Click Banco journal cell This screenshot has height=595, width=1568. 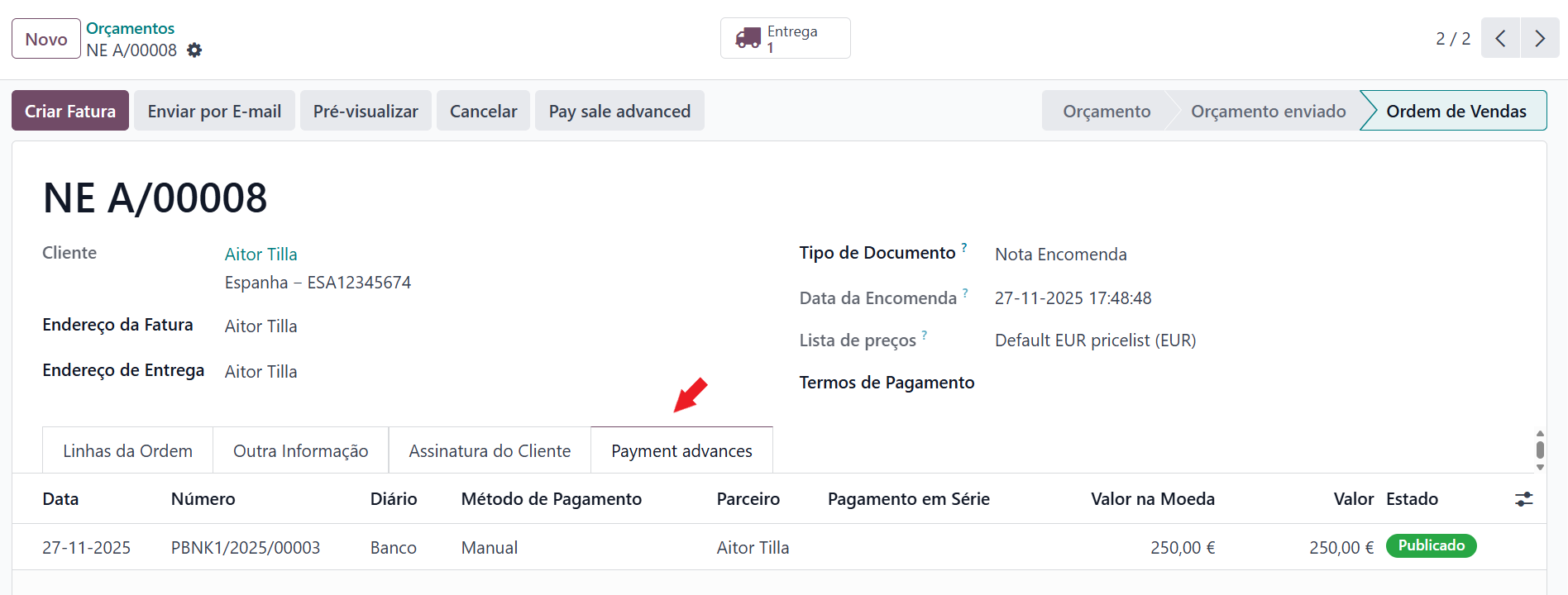tap(393, 548)
